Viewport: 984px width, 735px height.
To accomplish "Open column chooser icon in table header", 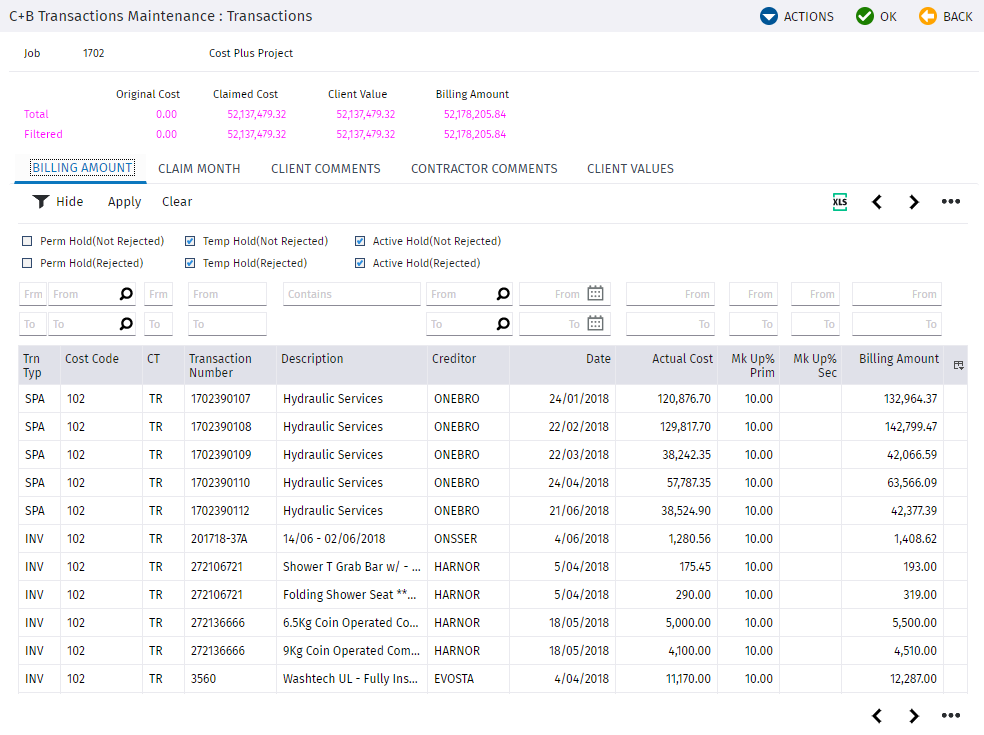I will pyautogui.click(x=958, y=365).
